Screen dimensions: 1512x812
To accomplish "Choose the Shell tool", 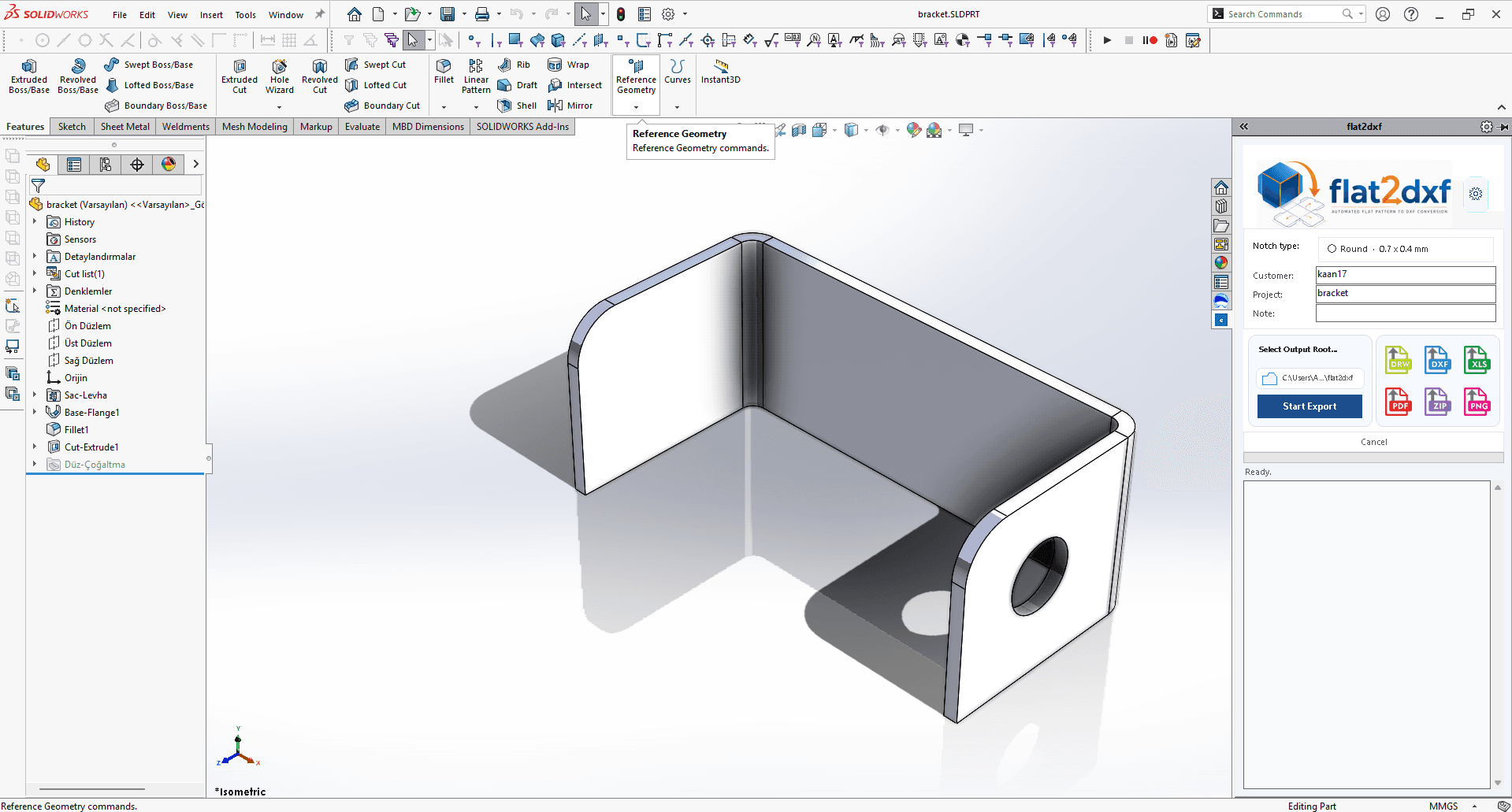I will (517, 106).
